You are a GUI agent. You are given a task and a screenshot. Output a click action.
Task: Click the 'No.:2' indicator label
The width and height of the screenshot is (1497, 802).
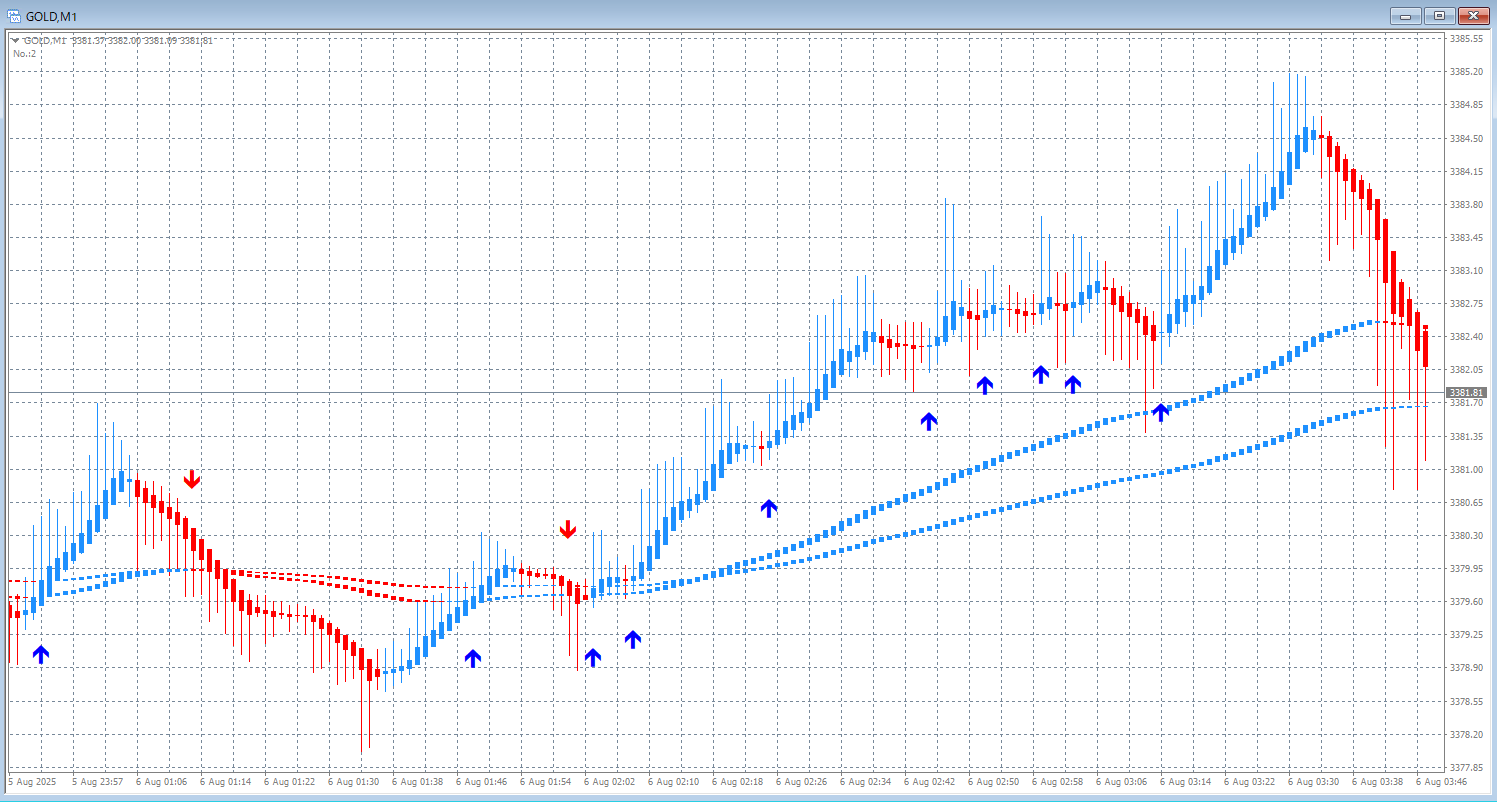[x=25, y=53]
